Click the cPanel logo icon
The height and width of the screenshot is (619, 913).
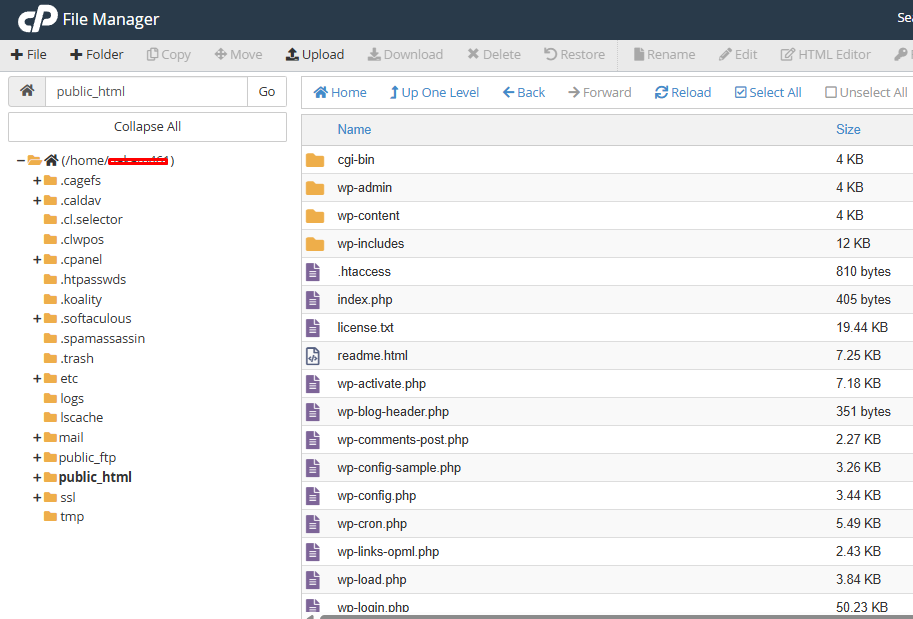tap(36, 19)
